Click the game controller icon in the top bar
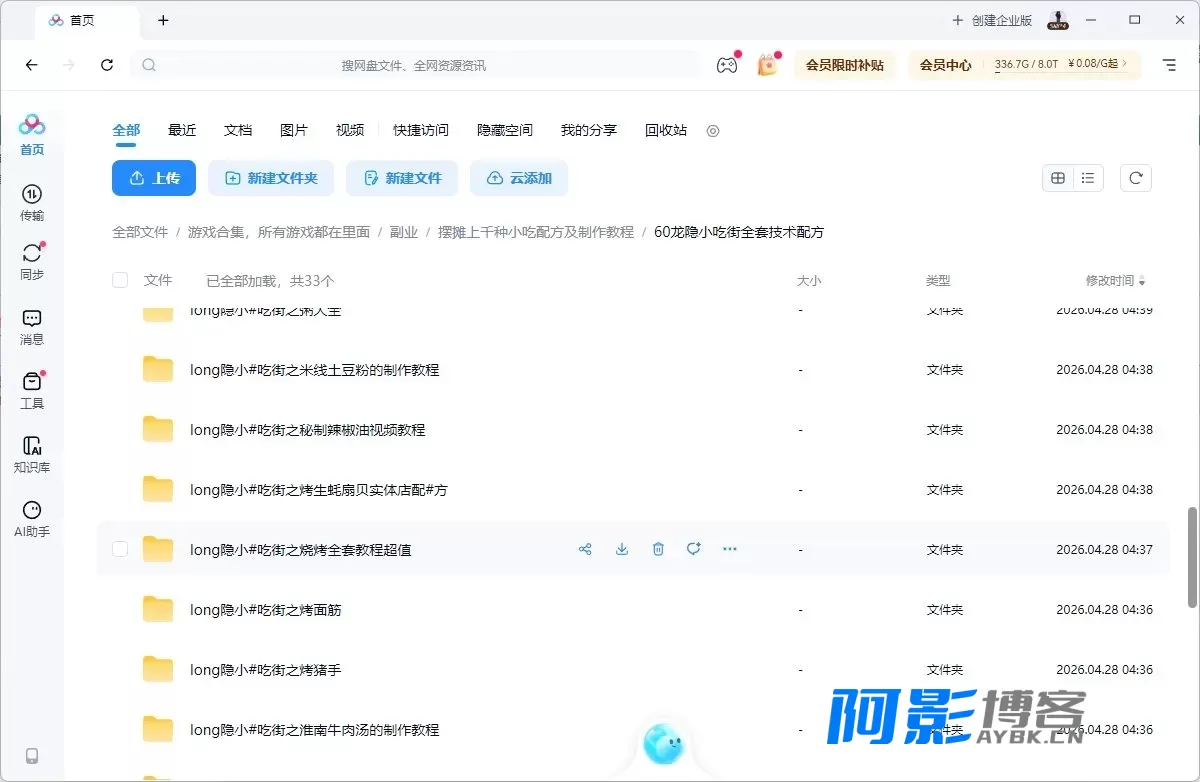This screenshot has width=1200, height=782. point(727,65)
